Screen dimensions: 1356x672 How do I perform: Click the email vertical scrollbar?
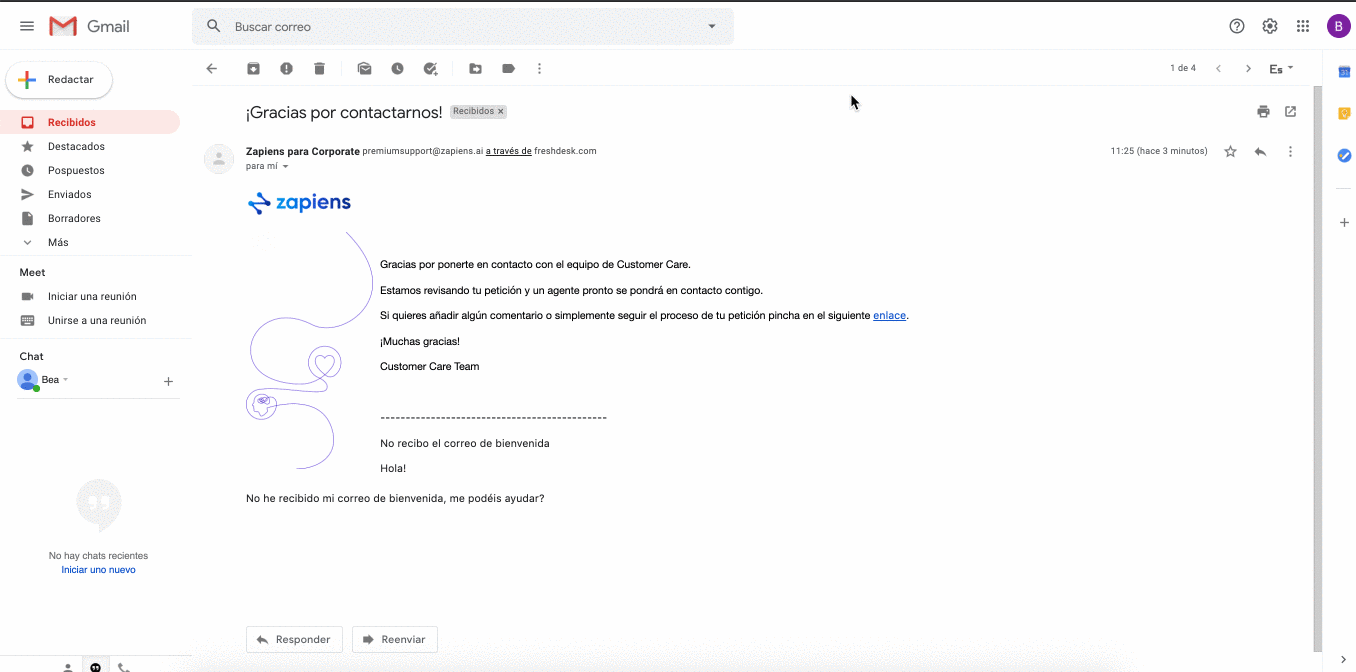[x=1317, y=368]
